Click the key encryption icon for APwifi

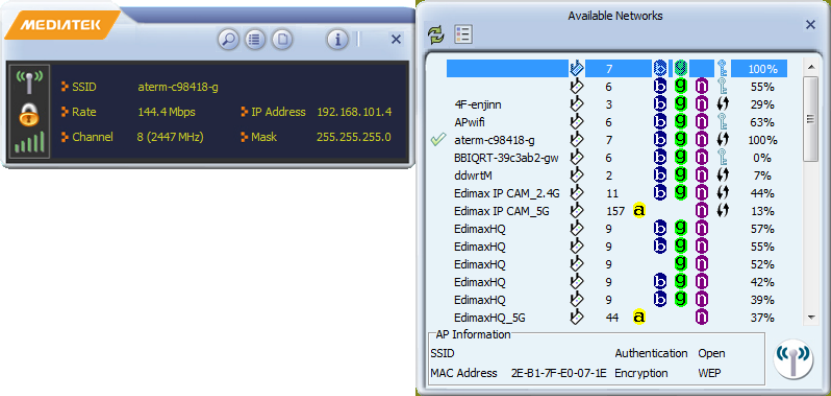point(722,122)
